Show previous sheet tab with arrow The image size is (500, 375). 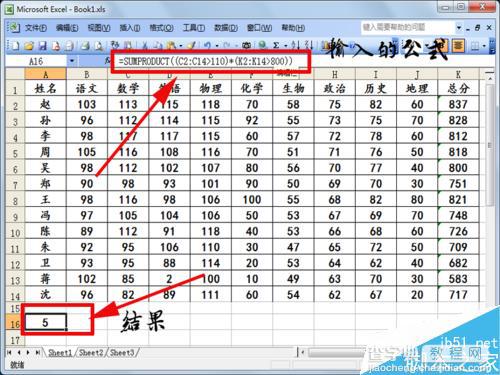coord(19,352)
